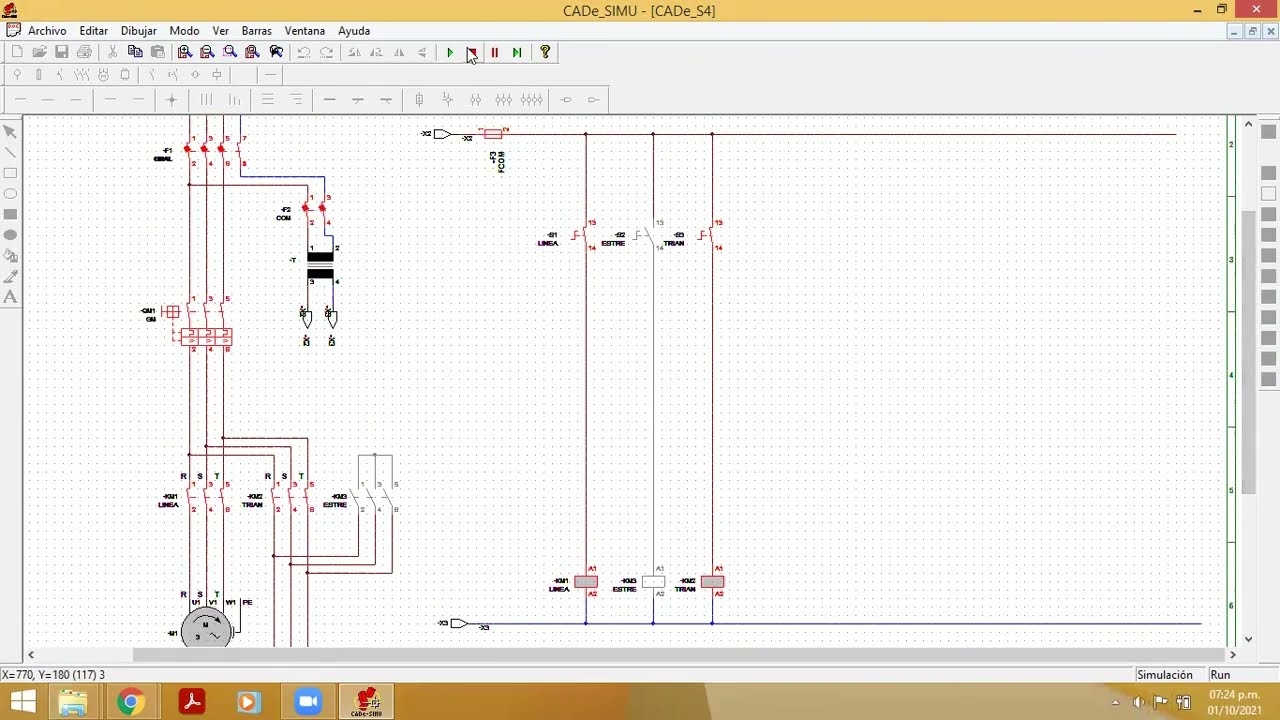Pause simulation with the red pause icon
Image resolution: width=1280 pixels, height=720 pixels.
(x=494, y=52)
